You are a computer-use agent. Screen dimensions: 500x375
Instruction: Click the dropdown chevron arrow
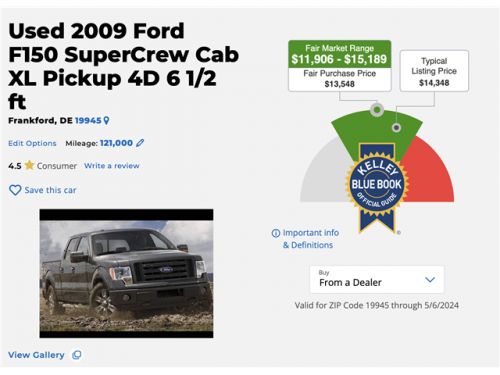point(430,280)
